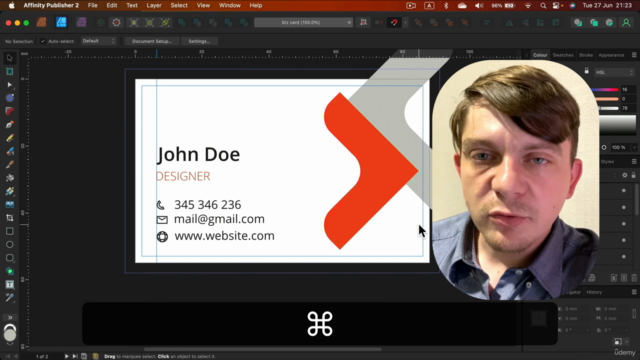Click the 345 346 236 phone number
The height and width of the screenshot is (360, 640).
click(x=208, y=204)
